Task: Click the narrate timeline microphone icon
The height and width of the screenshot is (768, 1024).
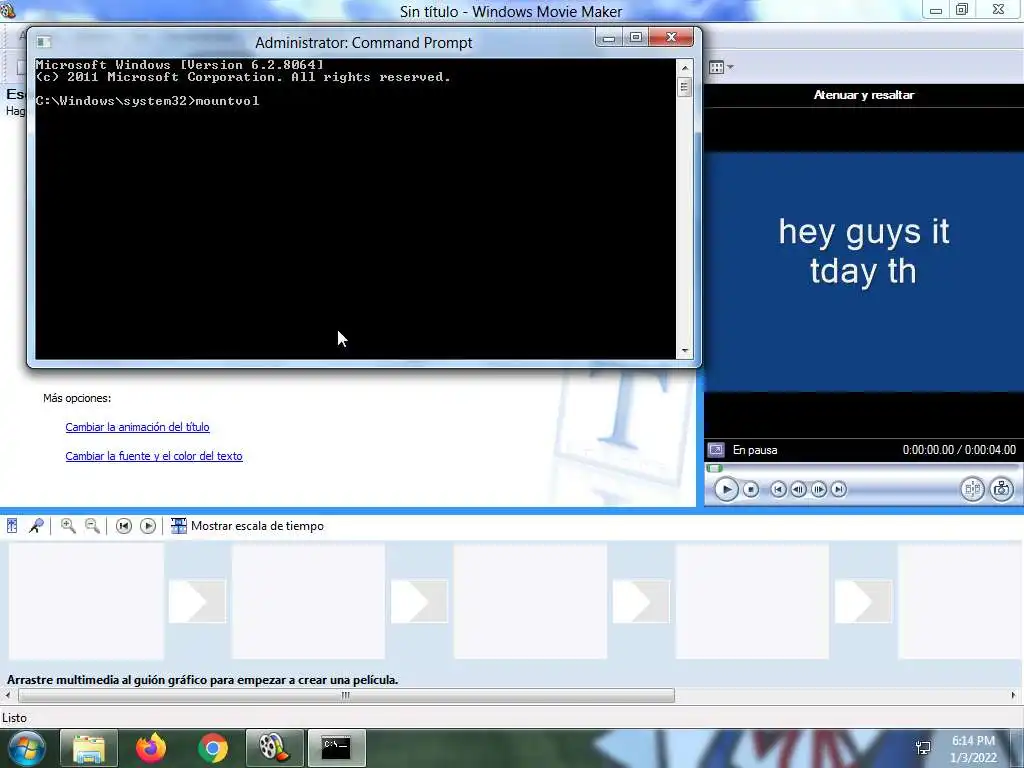Action: [37, 526]
